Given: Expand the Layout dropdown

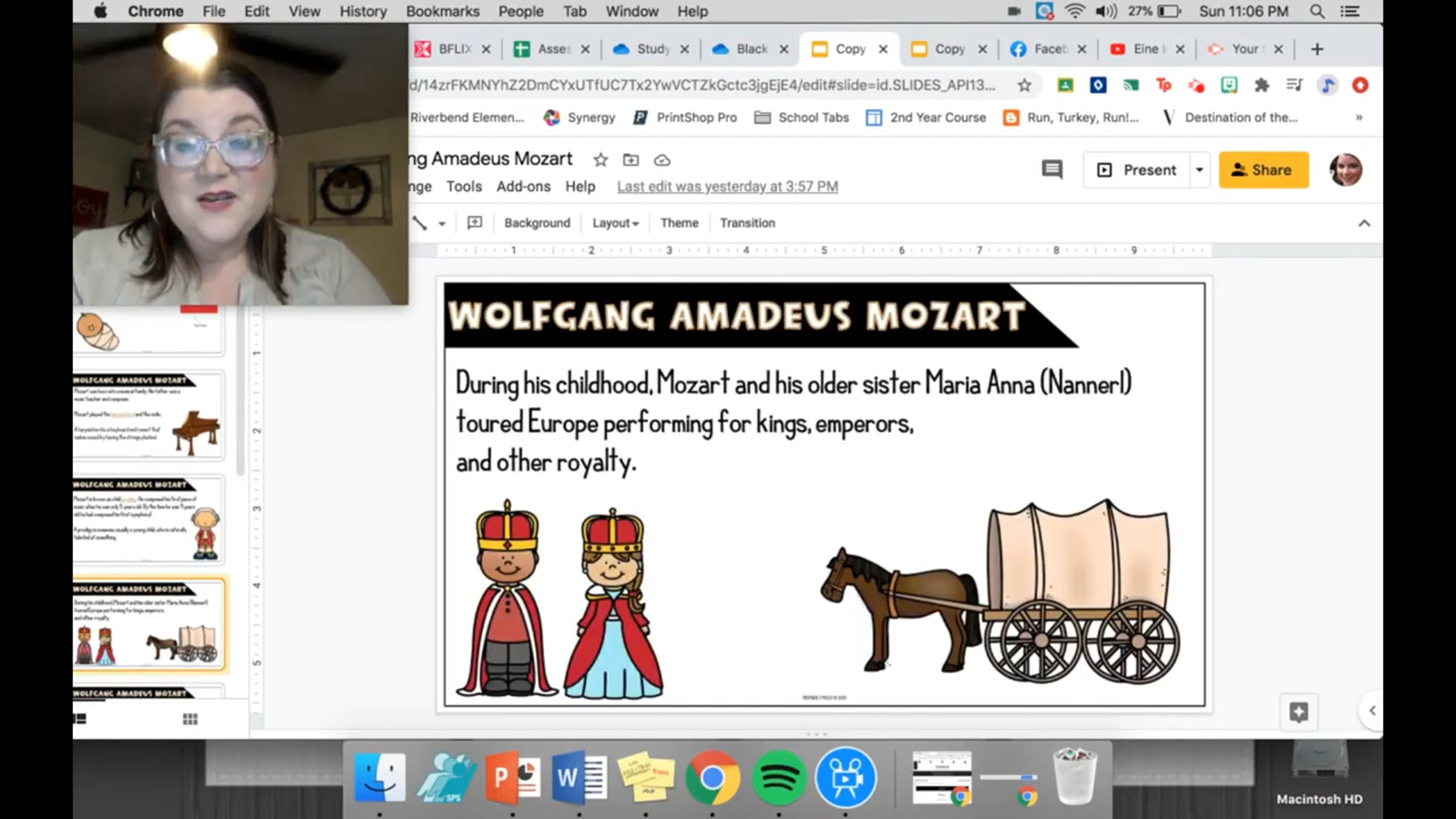Looking at the screenshot, I should coord(615,223).
